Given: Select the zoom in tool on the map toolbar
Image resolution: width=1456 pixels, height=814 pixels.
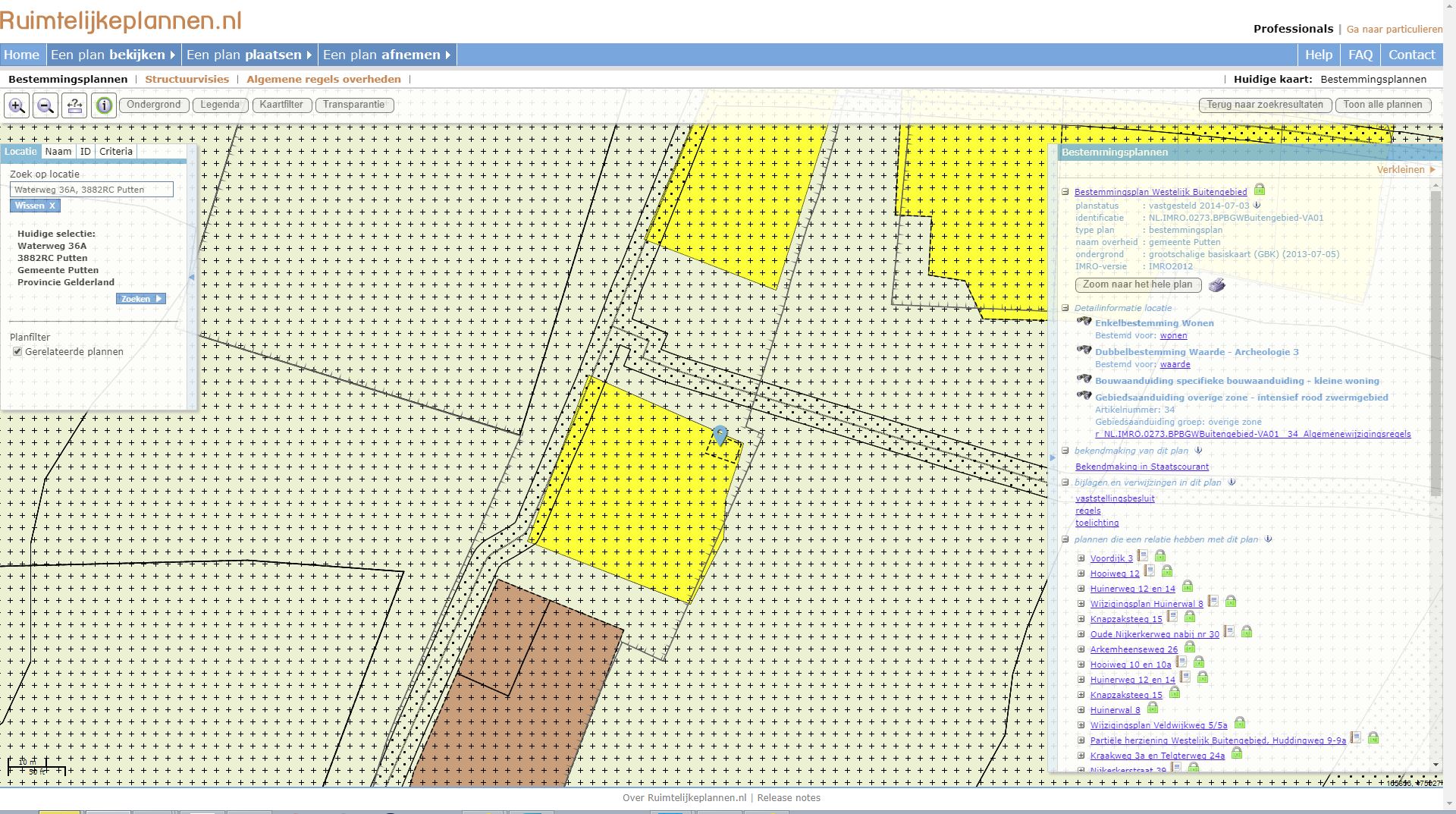Looking at the screenshot, I should point(17,105).
